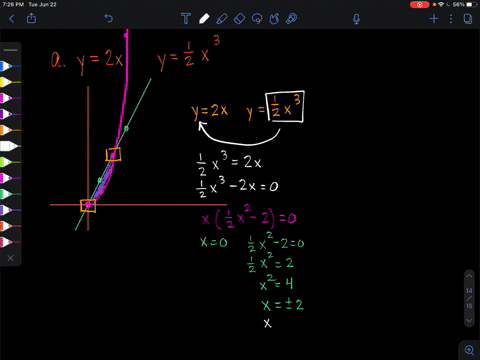Close the favorites toolbox with X
Viewport: 480px width, 360px height.
(x=11, y=258)
